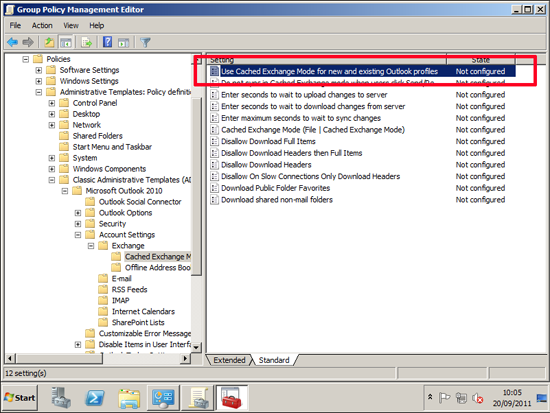Click the Up one level folder icon
This screenshot has height=413, width=550.
pos(49,42)
